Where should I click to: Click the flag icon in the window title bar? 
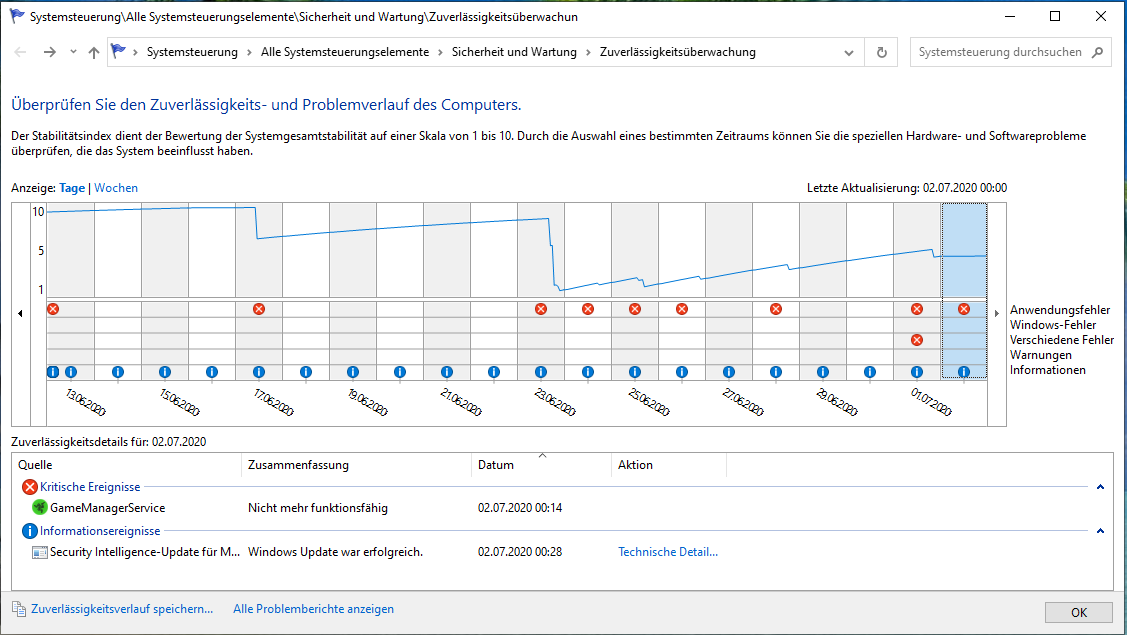[17, 16]
